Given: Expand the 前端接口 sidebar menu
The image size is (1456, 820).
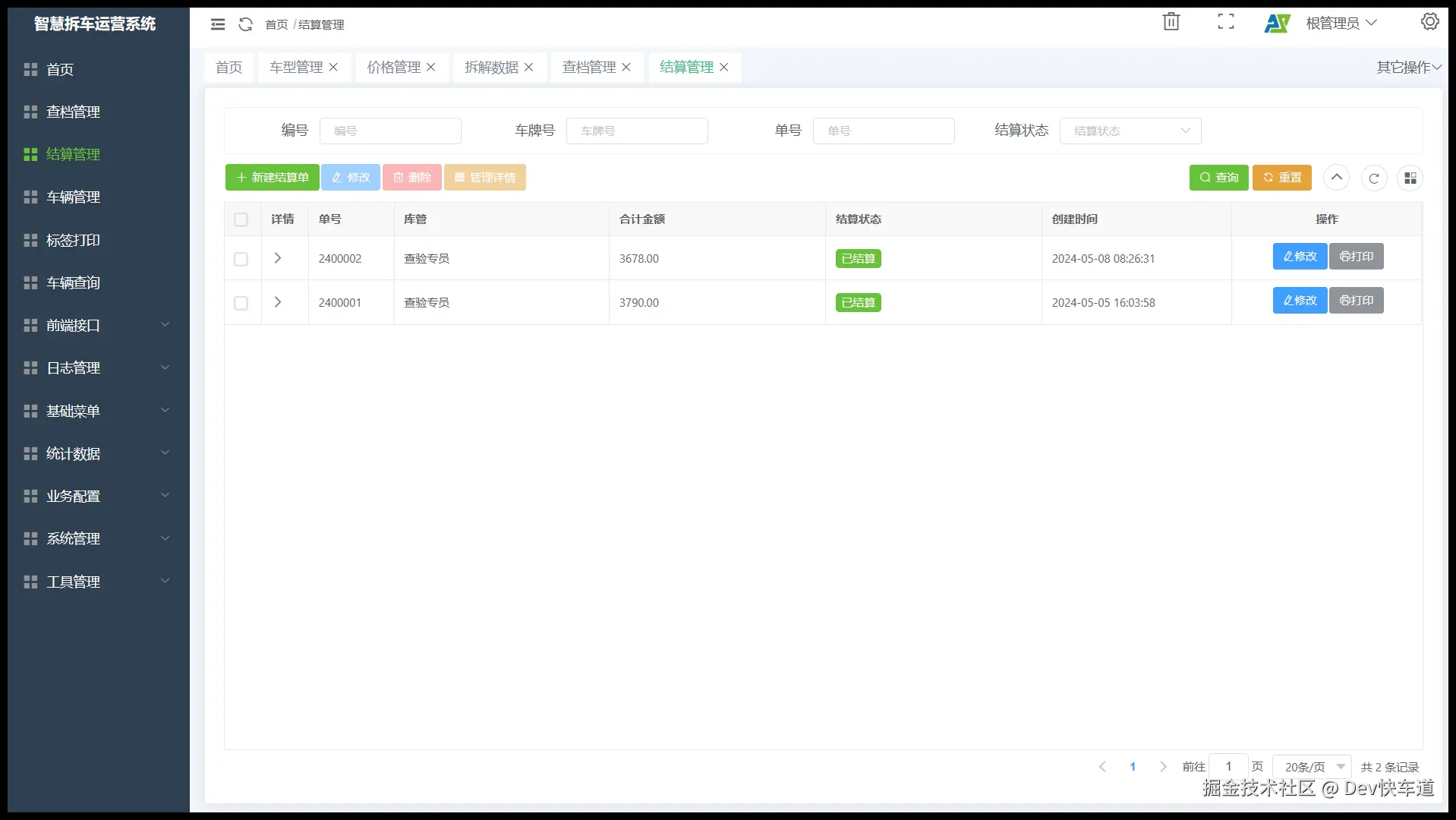Looking at the screenshot, I should click(99, 325).
